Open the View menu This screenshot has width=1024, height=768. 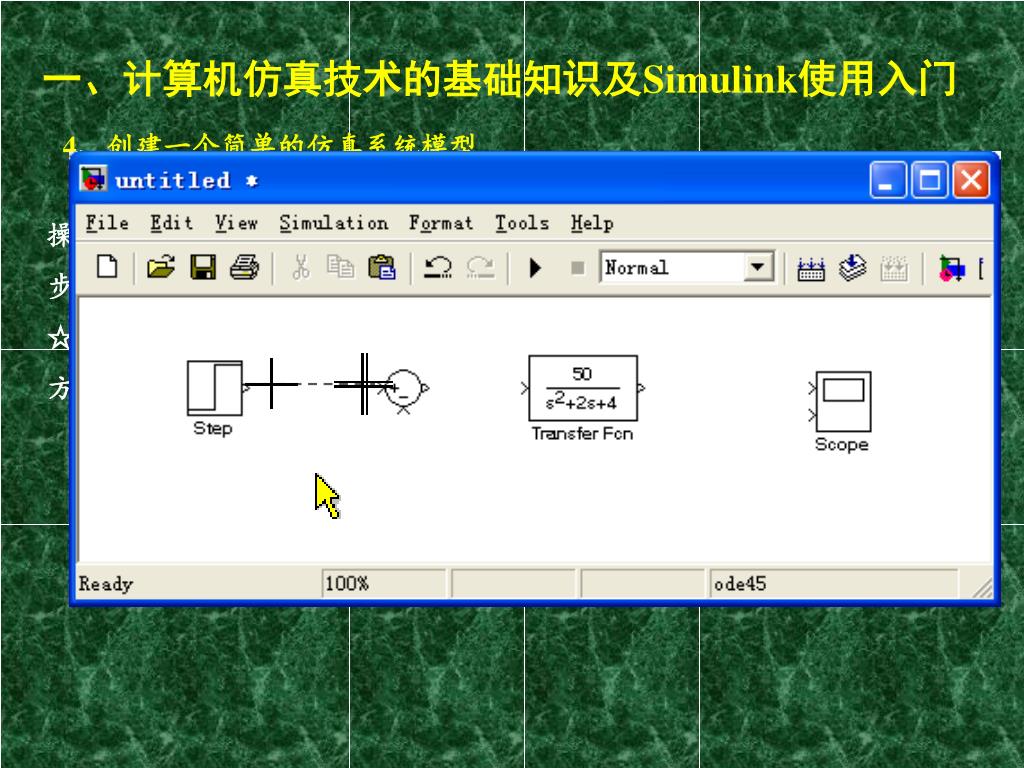236,223
